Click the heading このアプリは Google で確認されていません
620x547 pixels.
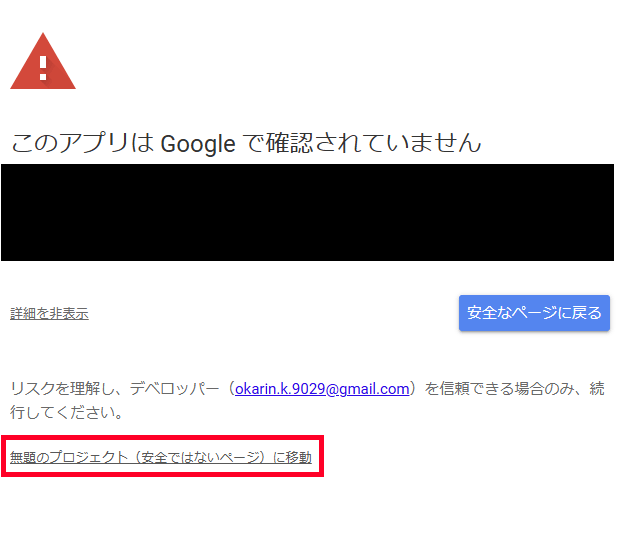(246, 143)
